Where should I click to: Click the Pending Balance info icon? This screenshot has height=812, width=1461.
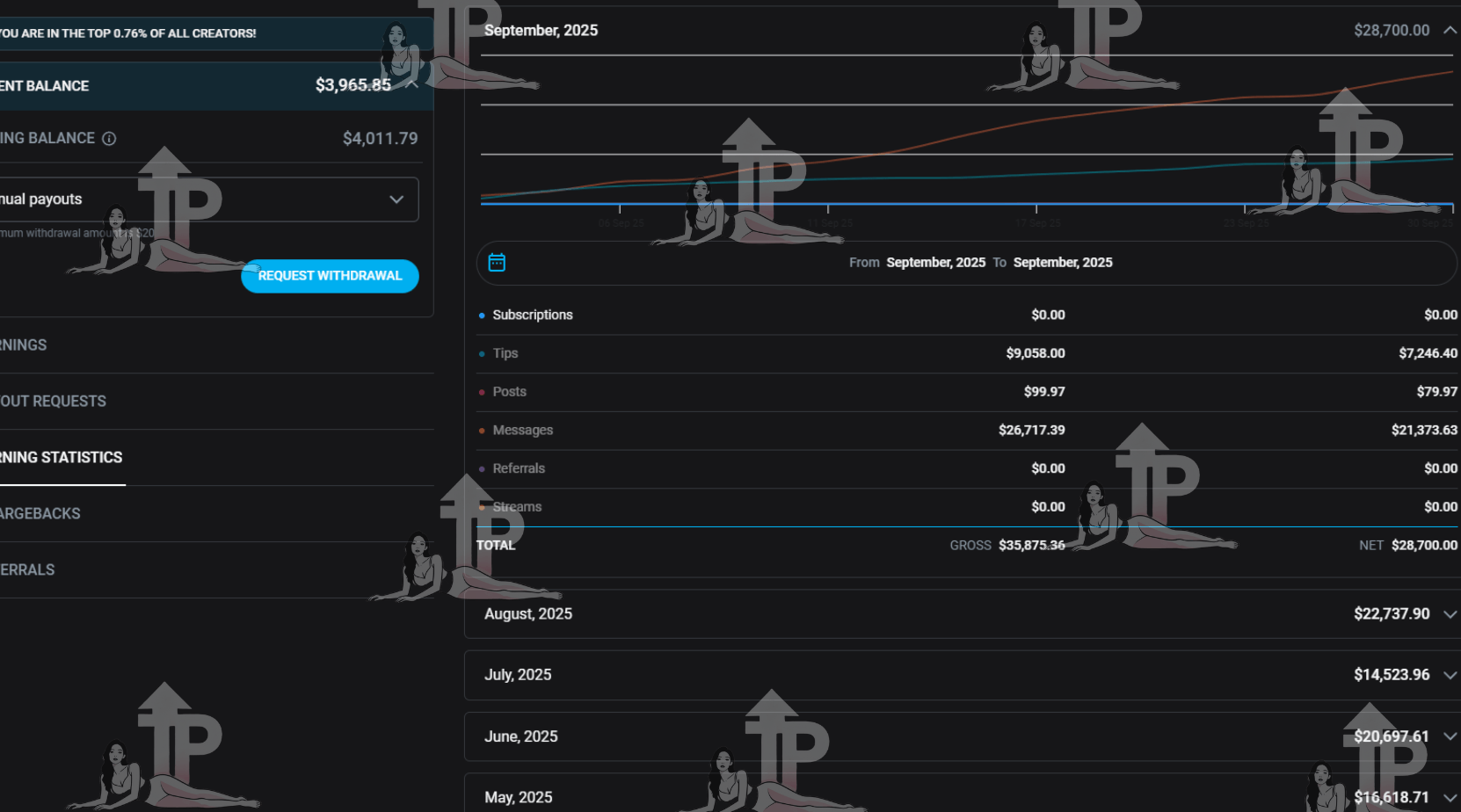(x=109, y=138)
